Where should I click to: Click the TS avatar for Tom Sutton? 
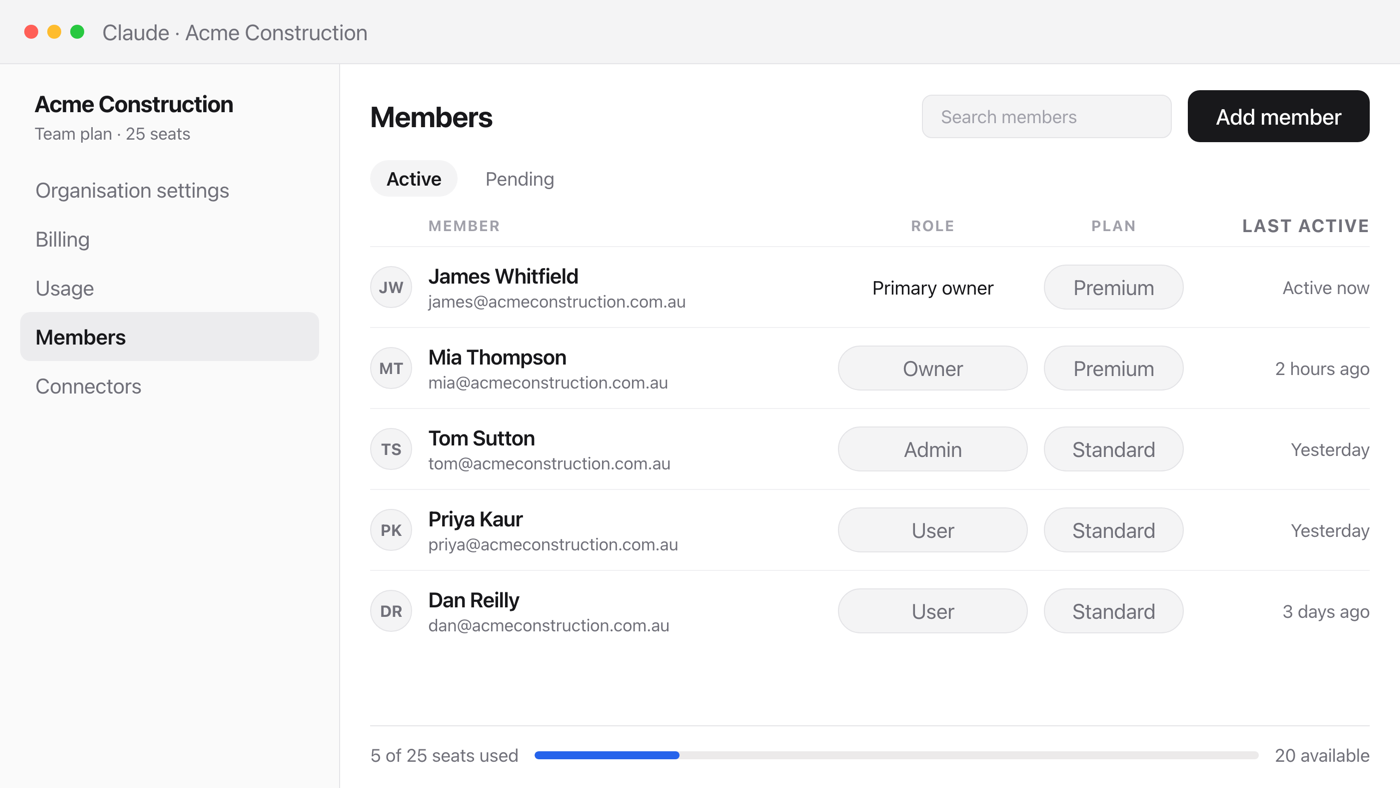click(391, 449)
